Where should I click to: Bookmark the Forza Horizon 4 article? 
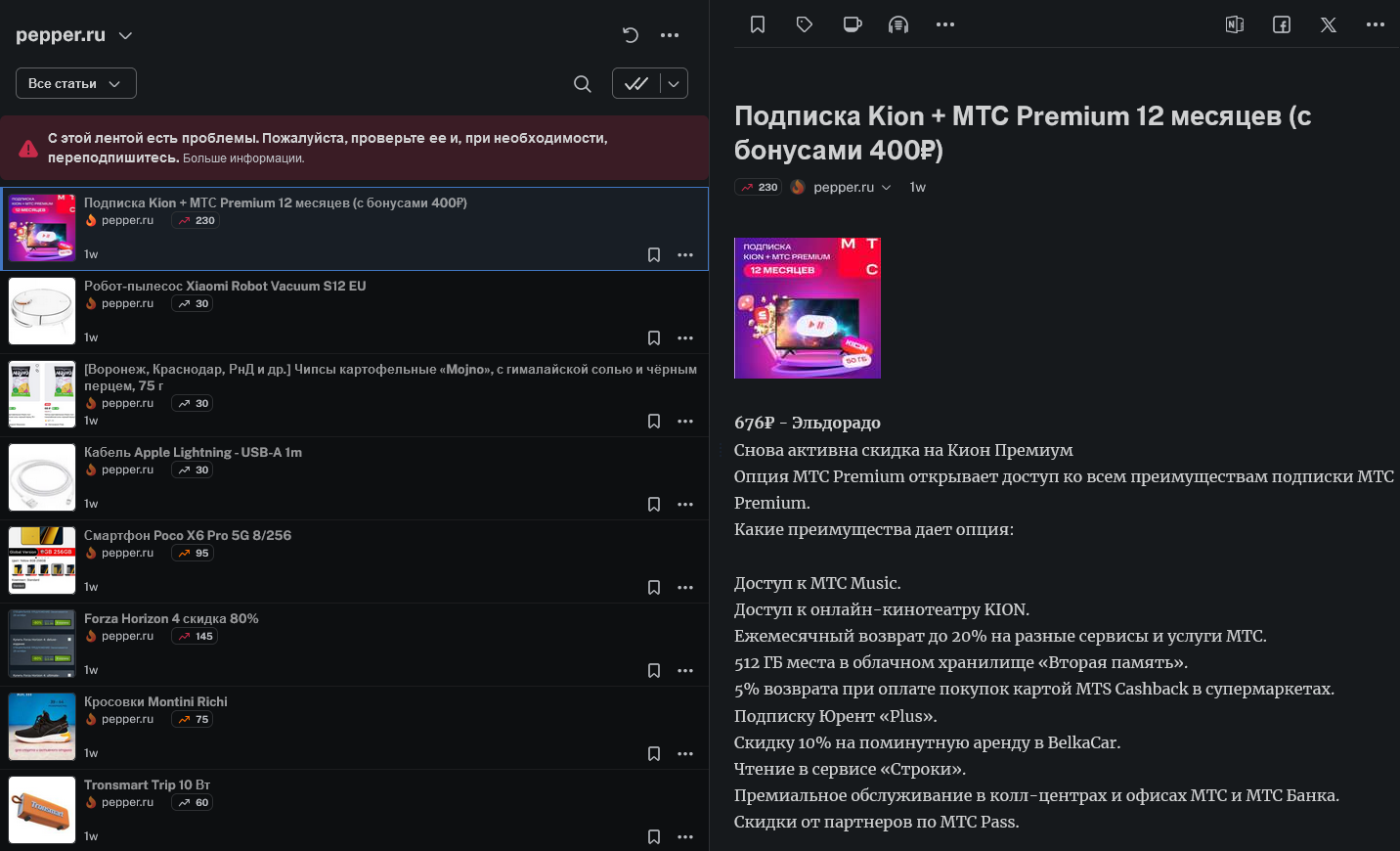(654, 670)
